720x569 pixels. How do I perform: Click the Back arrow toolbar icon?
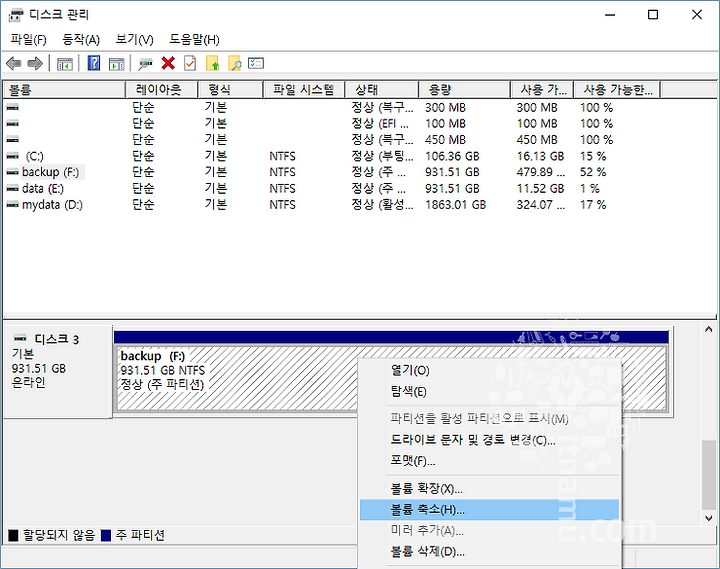click(14, 63)
